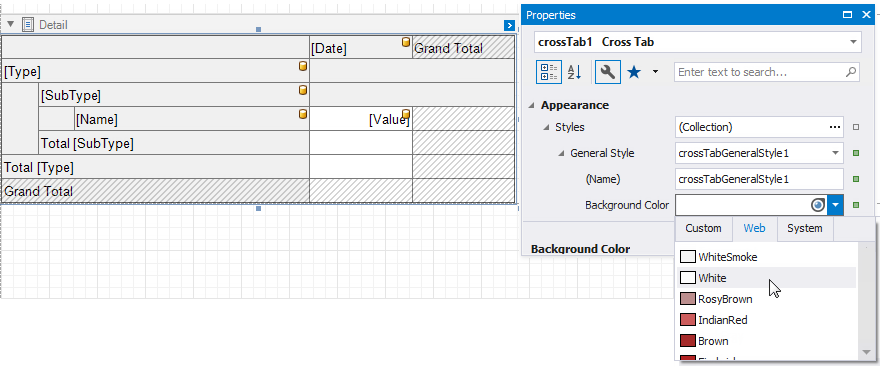Open the crossTab1 component selector dropdown
The image size is (881, 367).
pos(853,42)
